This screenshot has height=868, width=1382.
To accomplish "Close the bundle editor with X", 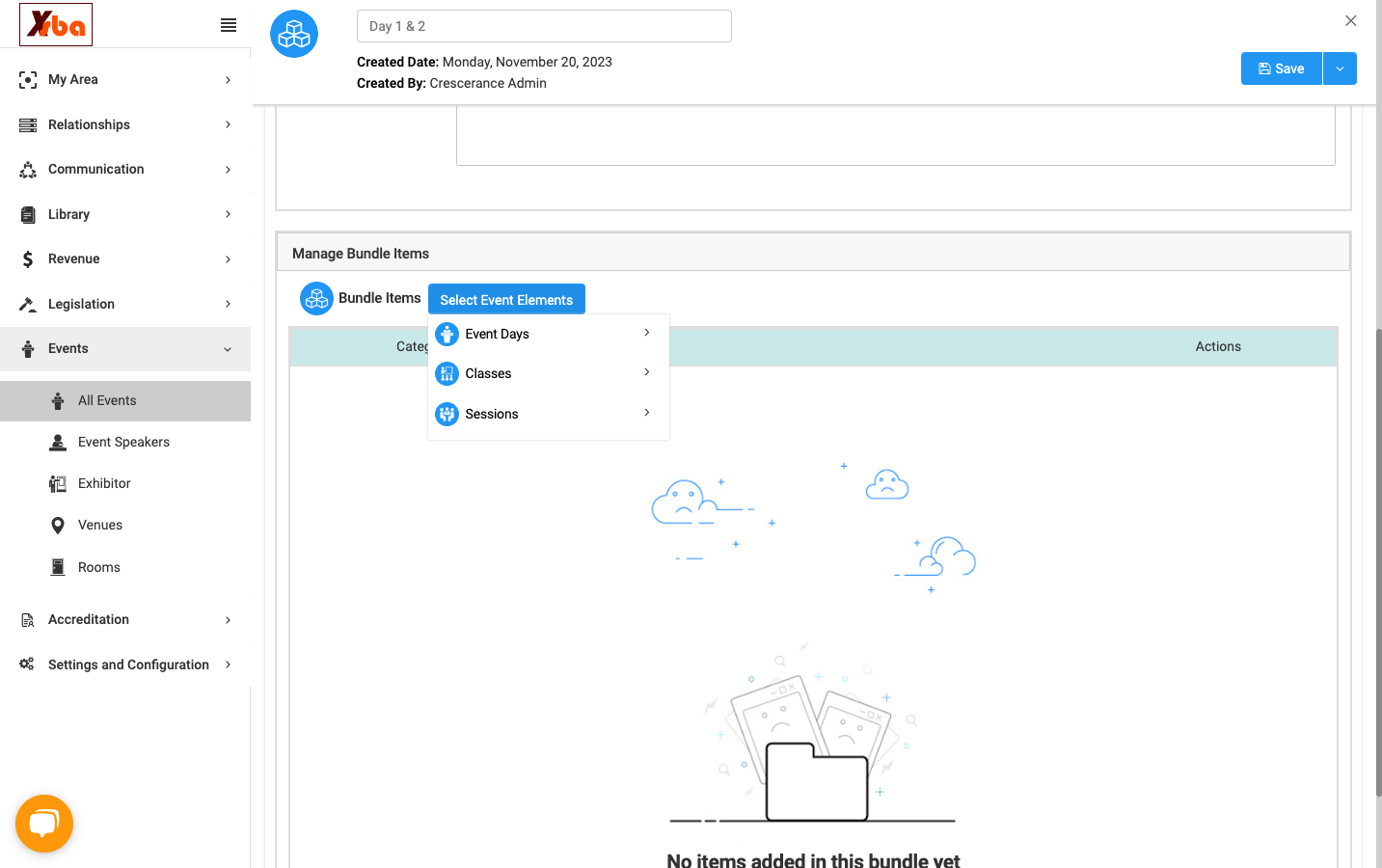I will click(1351, 20).
